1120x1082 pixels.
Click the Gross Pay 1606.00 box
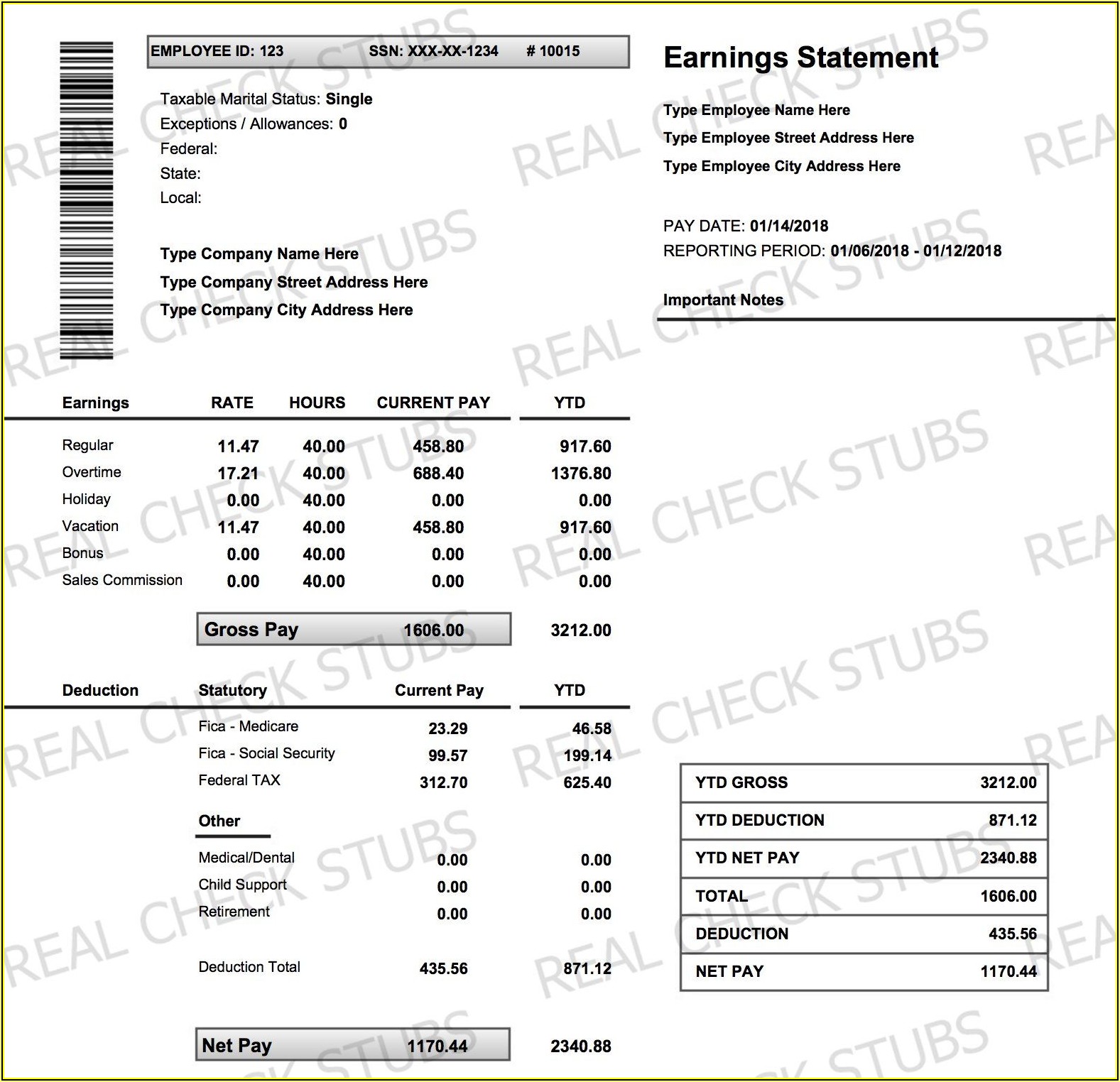pos(354,630)
